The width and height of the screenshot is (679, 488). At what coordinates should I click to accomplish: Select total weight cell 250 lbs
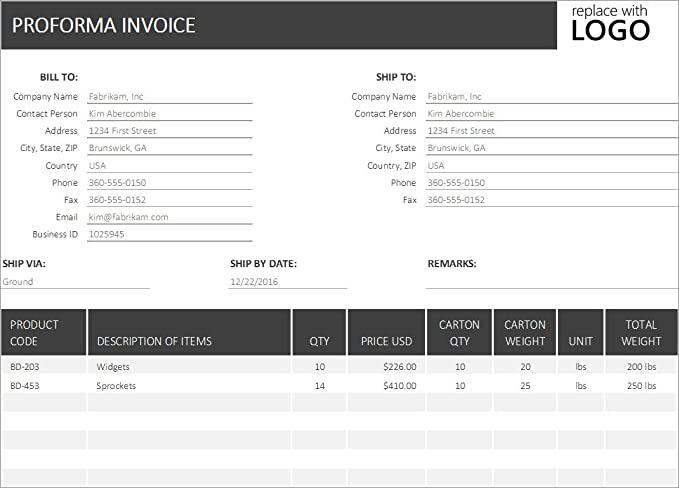[641, 385]
